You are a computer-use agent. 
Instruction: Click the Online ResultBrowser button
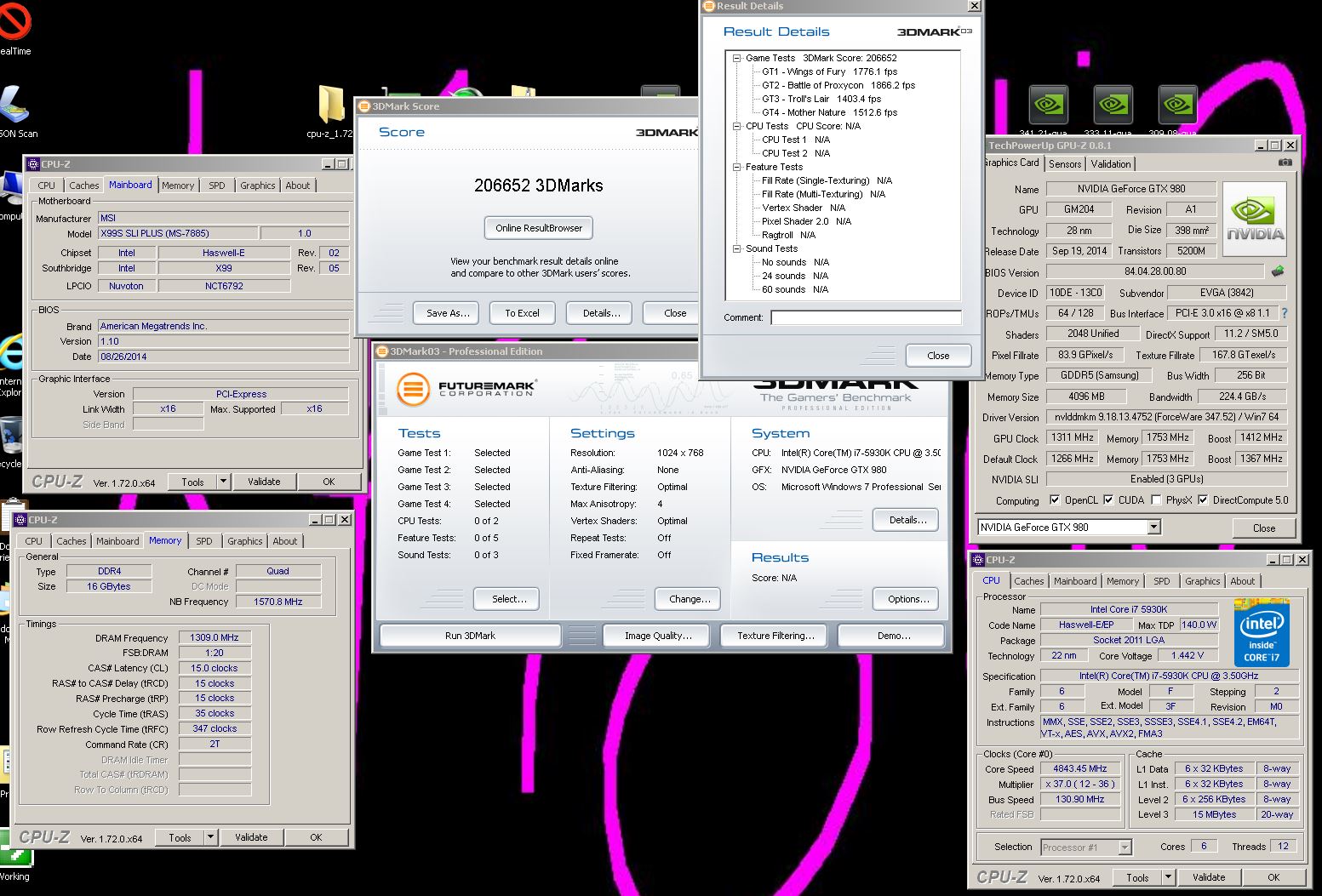pos(539,228)
